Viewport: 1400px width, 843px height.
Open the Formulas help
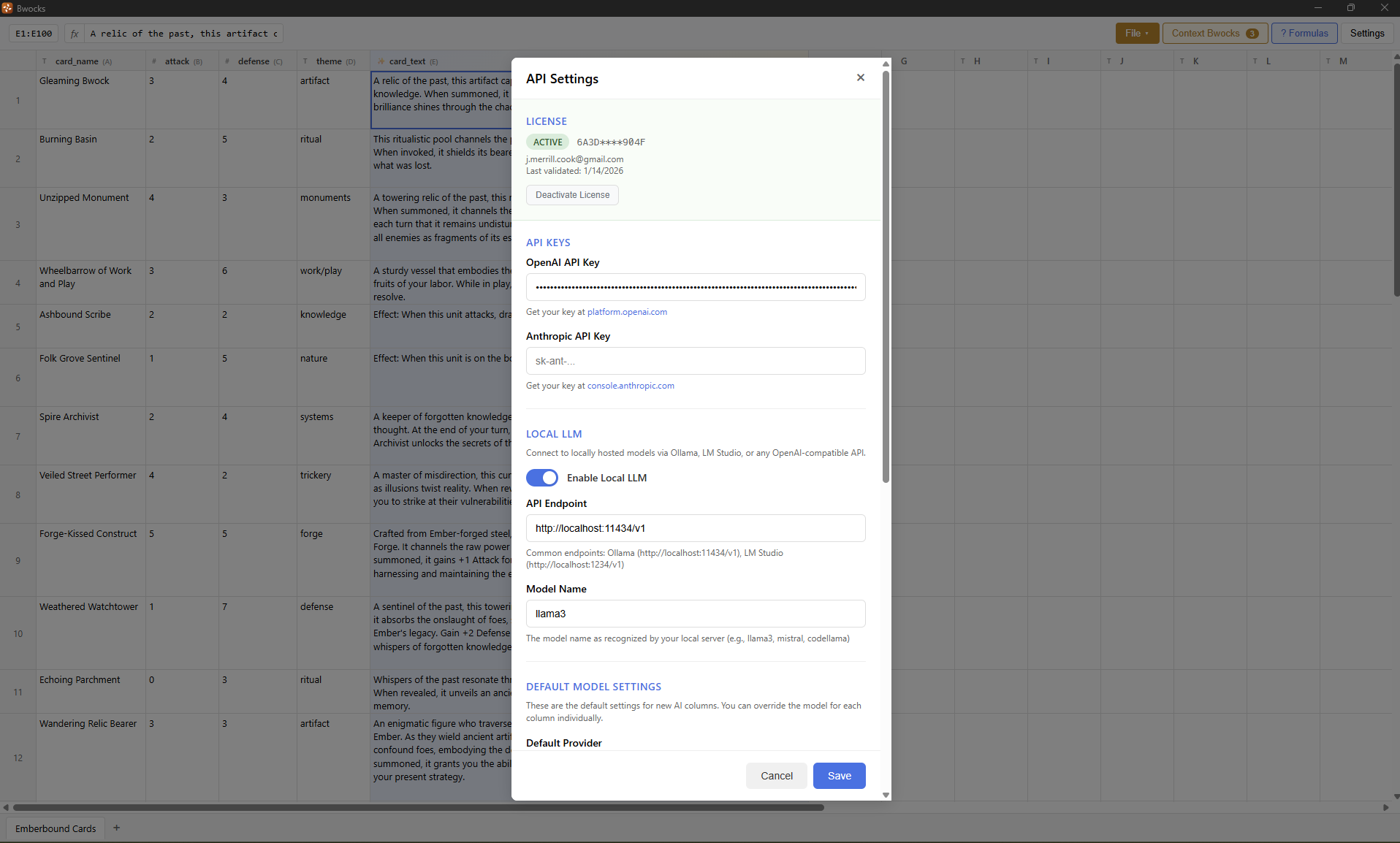[1304, 34]
